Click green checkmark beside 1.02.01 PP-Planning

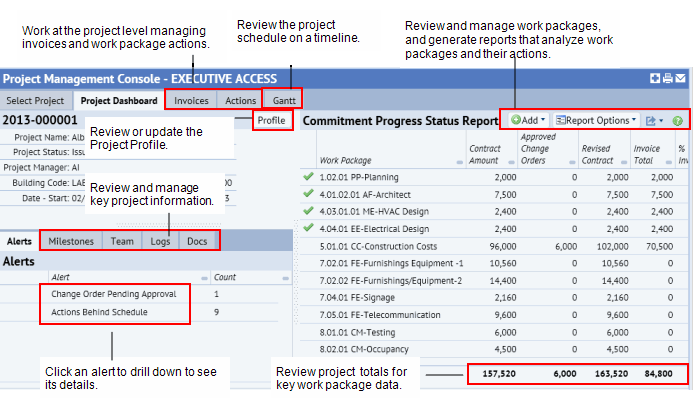308,177
